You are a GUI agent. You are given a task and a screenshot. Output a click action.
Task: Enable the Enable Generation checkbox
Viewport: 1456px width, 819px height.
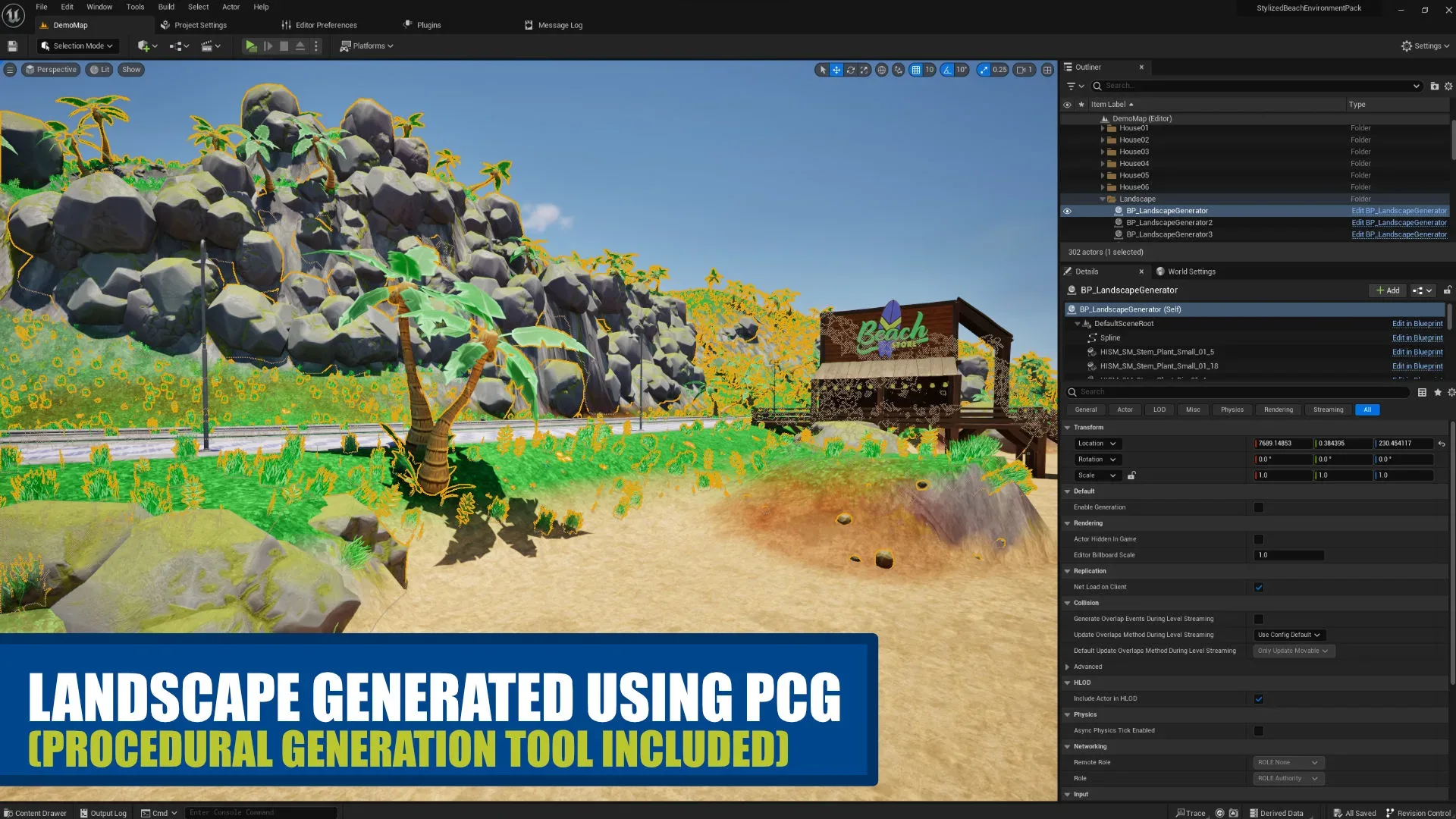pyautogui.click(x=1259, y=507)
